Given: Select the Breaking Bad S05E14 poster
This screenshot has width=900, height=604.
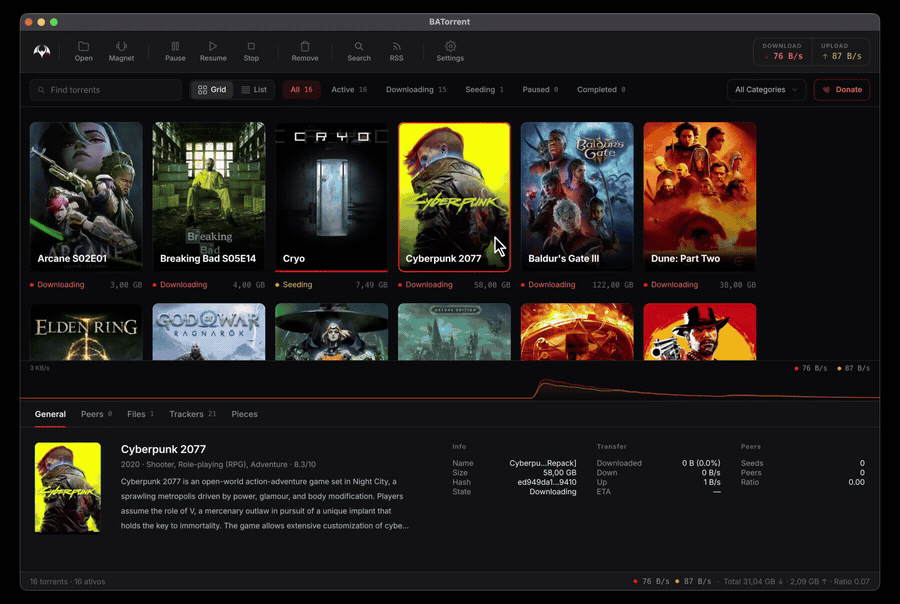Looking at the screenshot, I should tap(209, 196).
